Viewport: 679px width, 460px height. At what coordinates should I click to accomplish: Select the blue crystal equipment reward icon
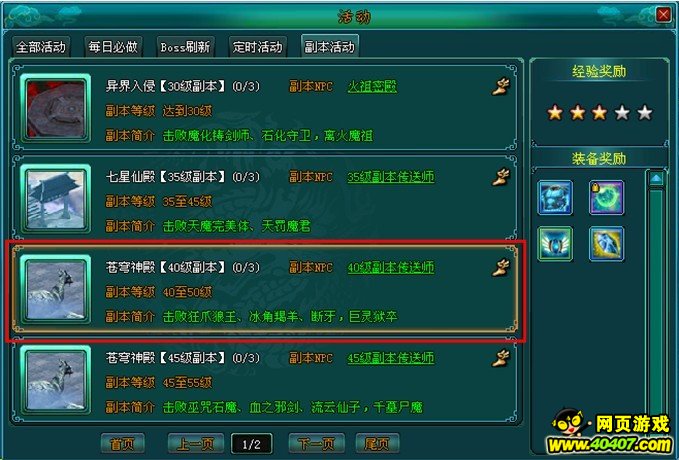[606, 244]
